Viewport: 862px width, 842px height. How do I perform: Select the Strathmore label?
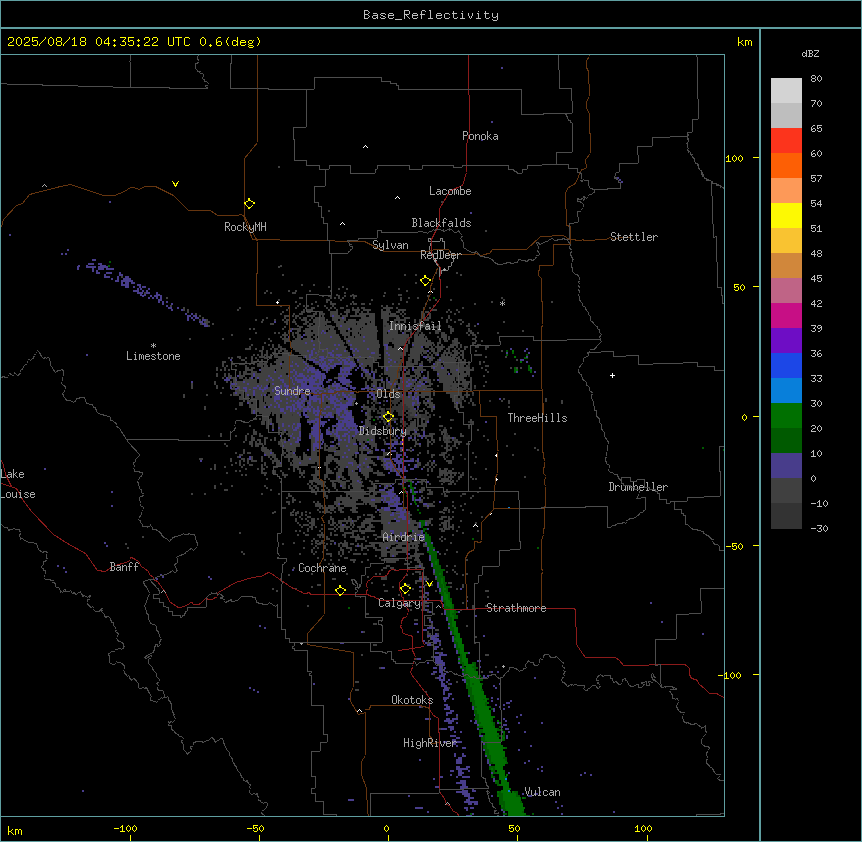(x=516, y=608)
